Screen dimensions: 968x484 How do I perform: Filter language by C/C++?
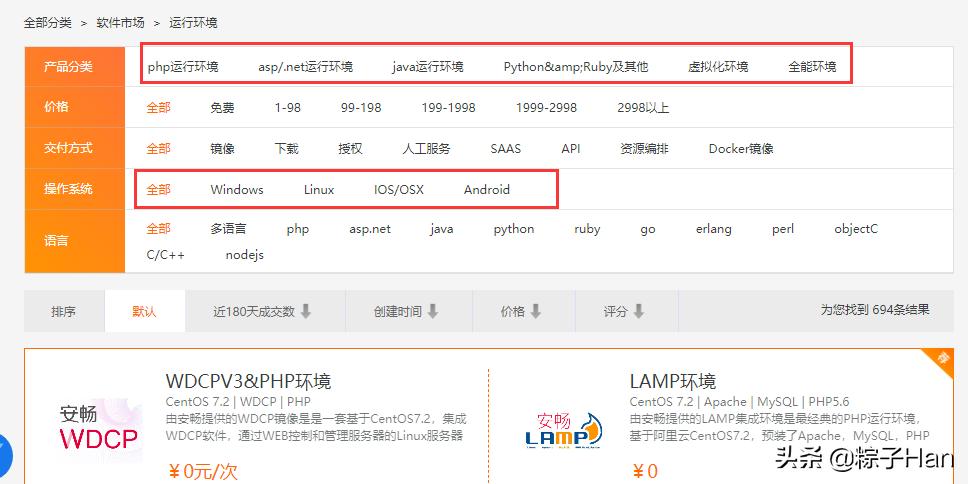click(x=165, y=255)
